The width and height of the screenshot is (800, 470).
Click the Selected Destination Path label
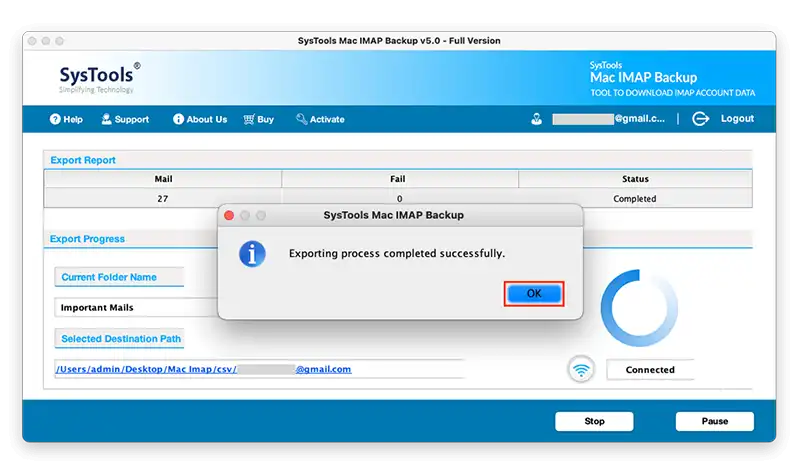click(x=119, y=339)
